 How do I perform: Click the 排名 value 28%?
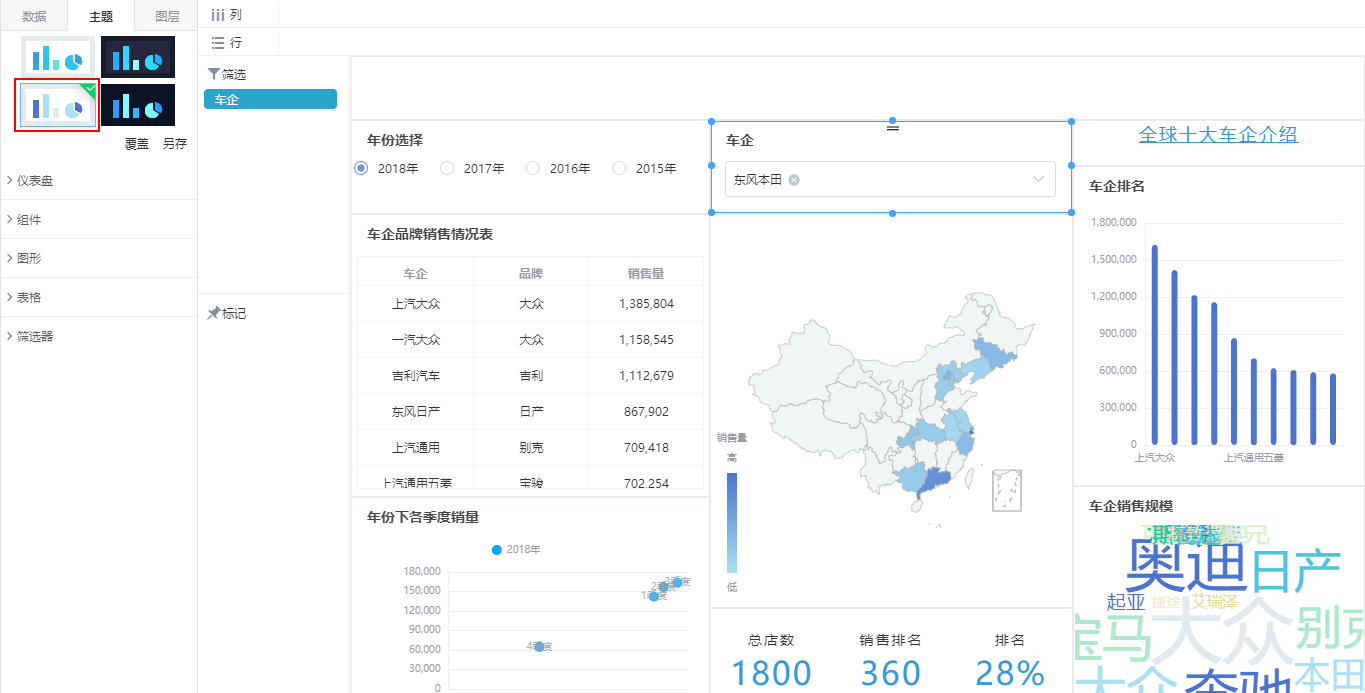click(x=1010, y=673)
